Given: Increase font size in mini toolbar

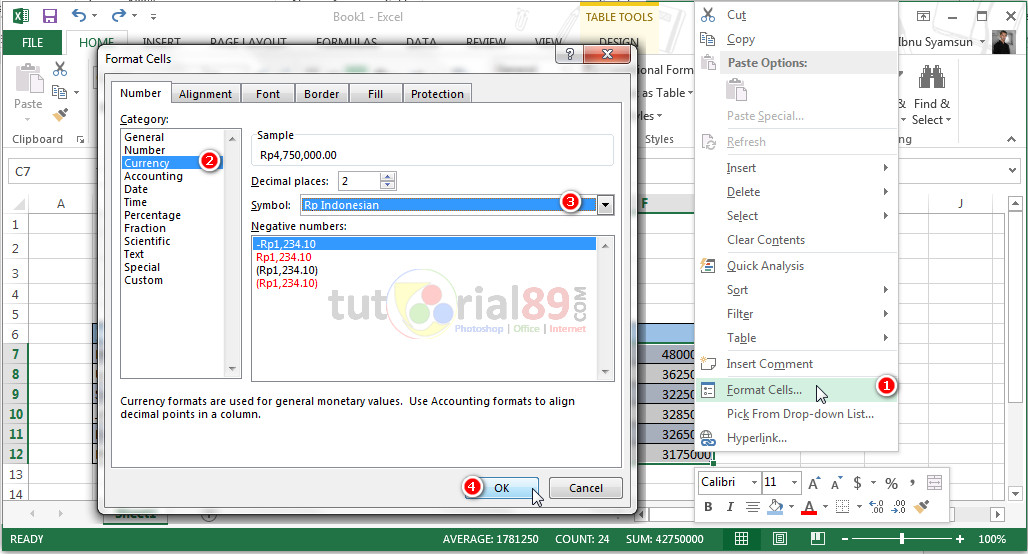Looking at the screenshot, I should click(814, 483).
